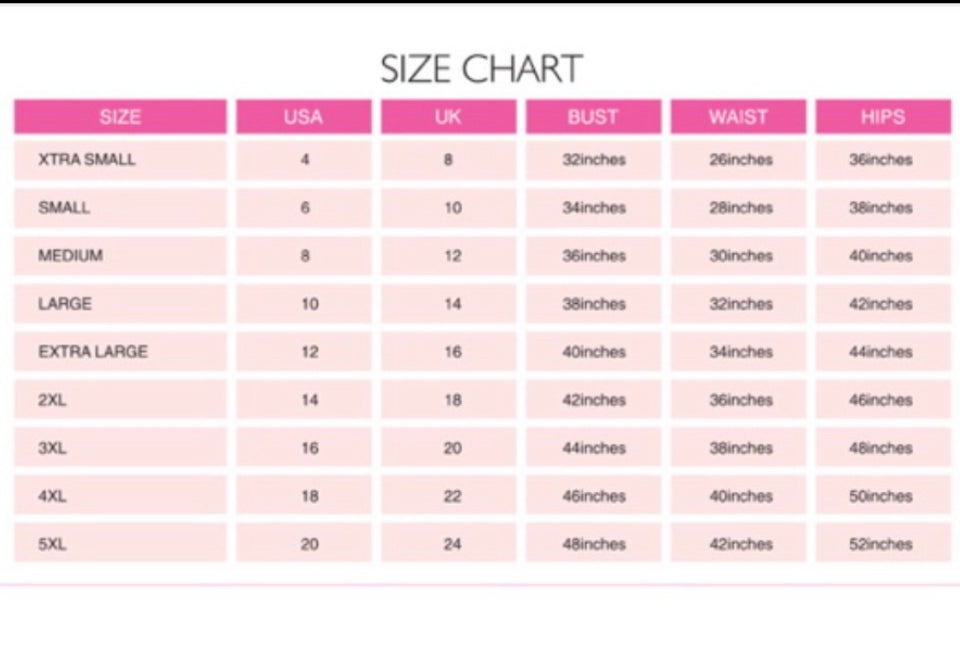Screen dimensions: 960x657
Task: Select the EXTRA LARGE size cell
Action: [93, 352]
